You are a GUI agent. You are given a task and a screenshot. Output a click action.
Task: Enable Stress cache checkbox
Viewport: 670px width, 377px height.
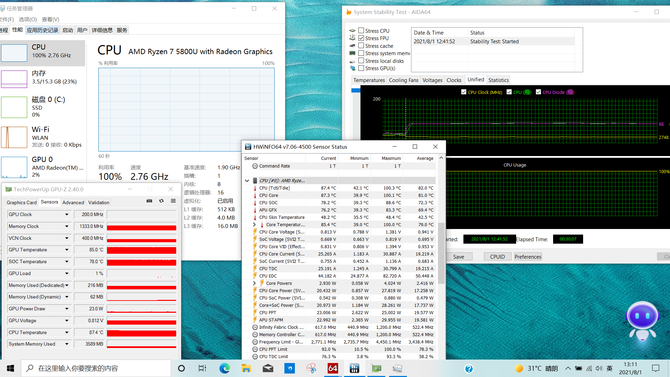[x=361, y=46]
